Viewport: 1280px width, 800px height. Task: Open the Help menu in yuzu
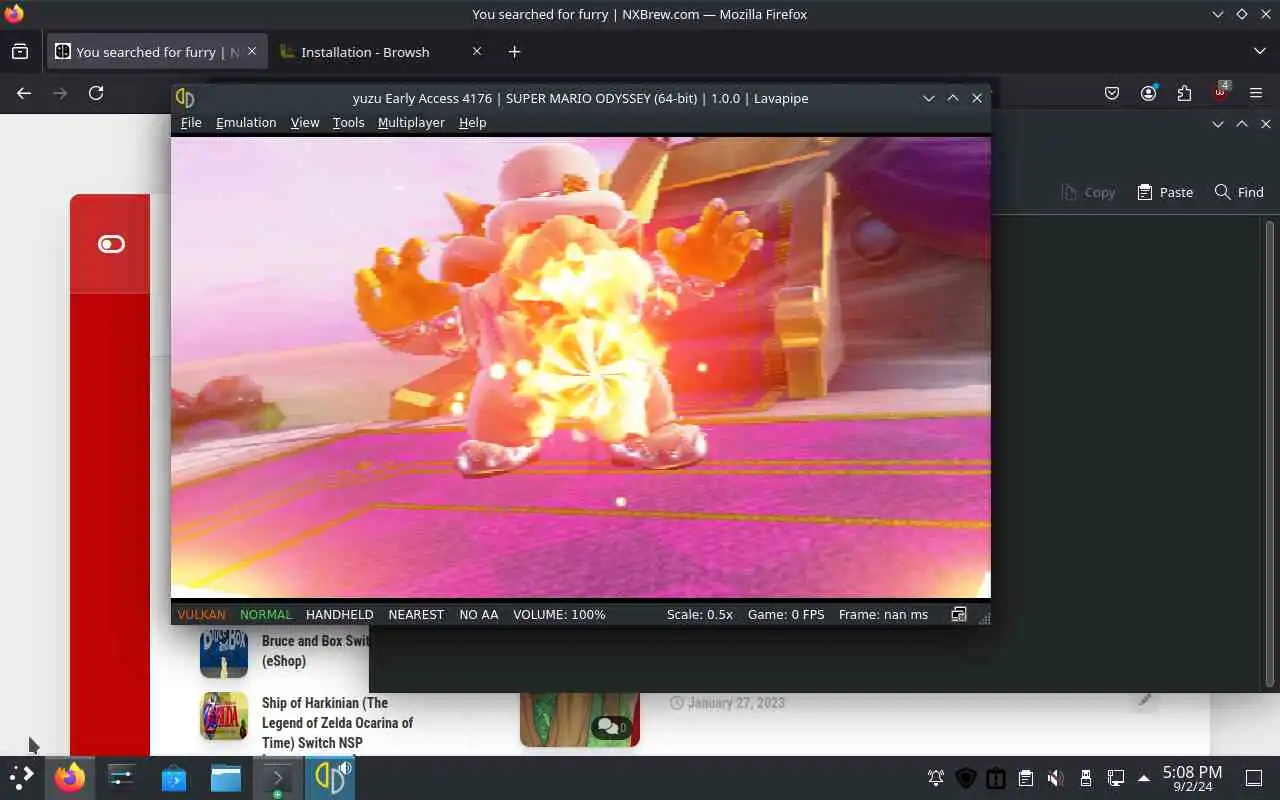pos(472,122)
